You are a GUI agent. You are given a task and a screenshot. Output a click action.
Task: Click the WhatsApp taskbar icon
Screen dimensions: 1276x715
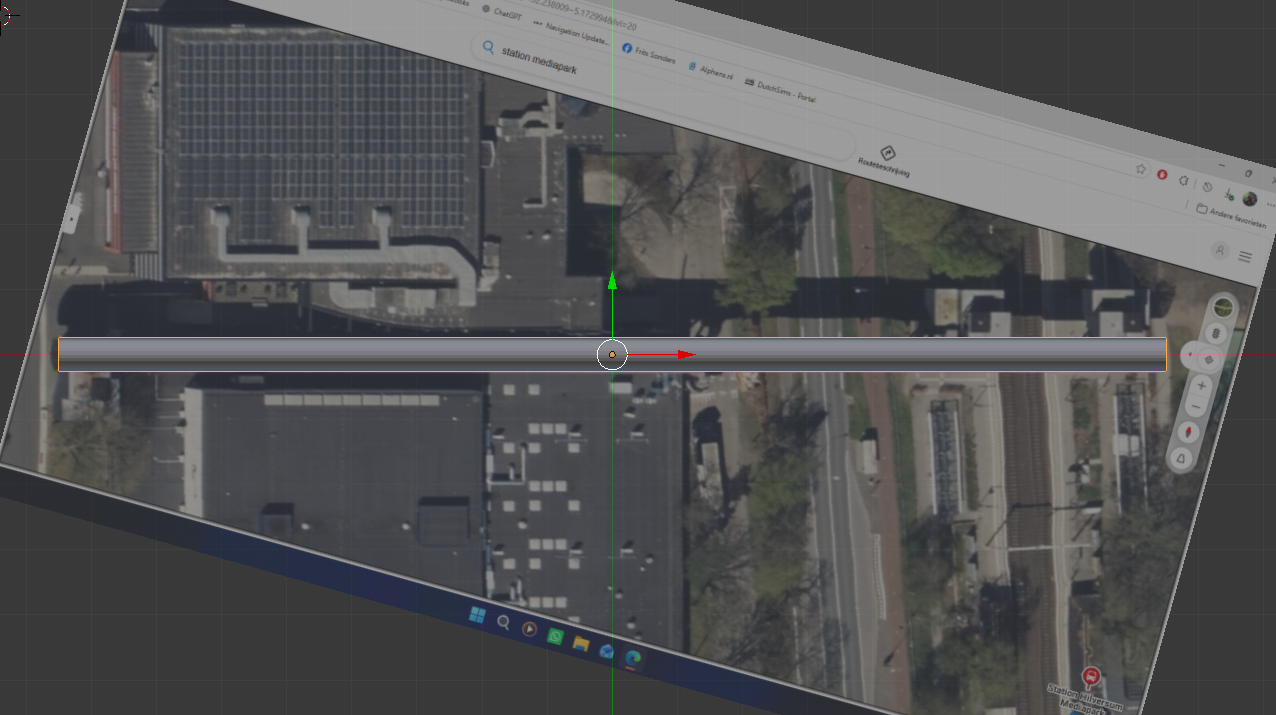(x=555, y=637)
